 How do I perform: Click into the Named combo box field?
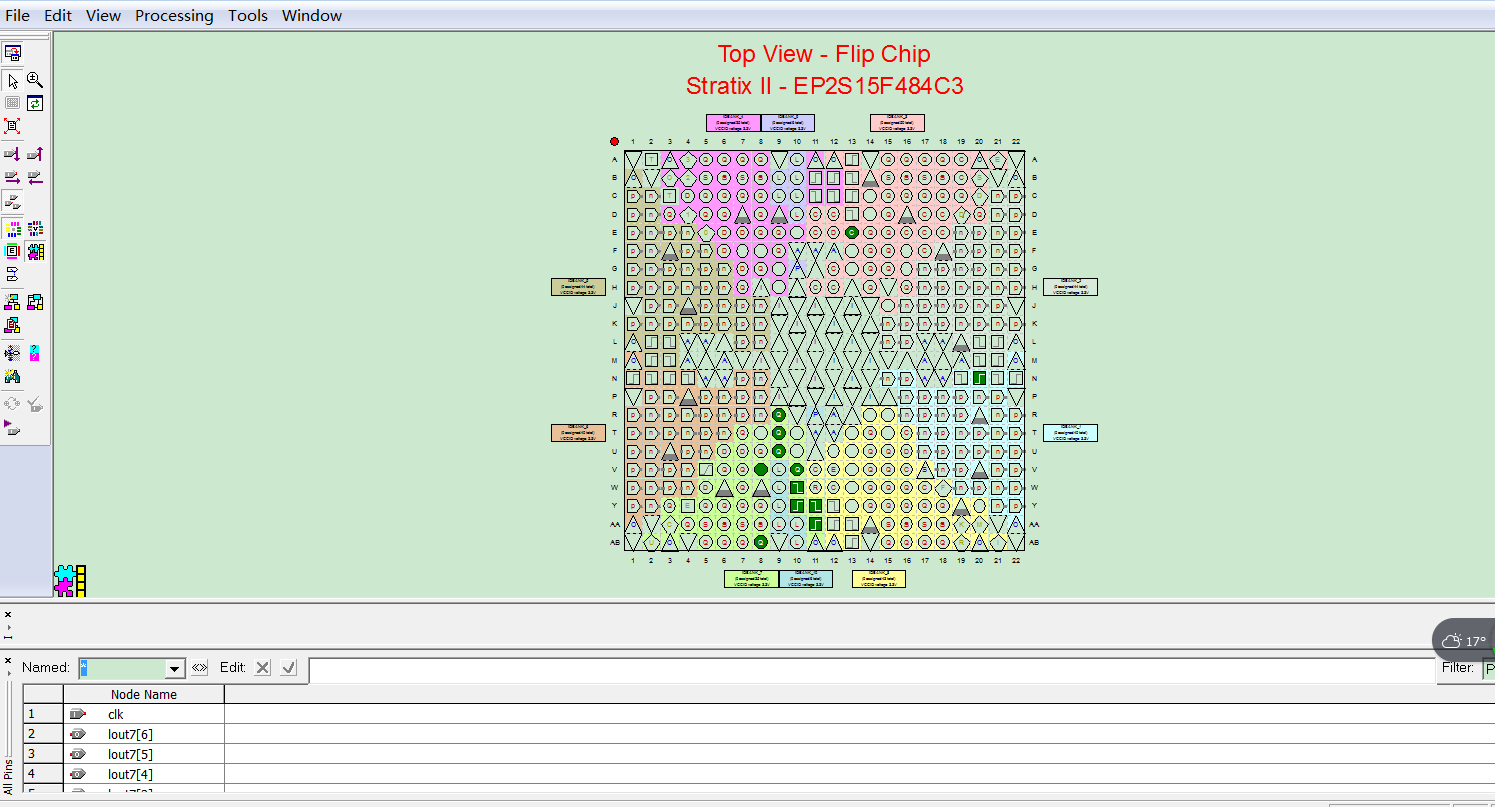122,668
